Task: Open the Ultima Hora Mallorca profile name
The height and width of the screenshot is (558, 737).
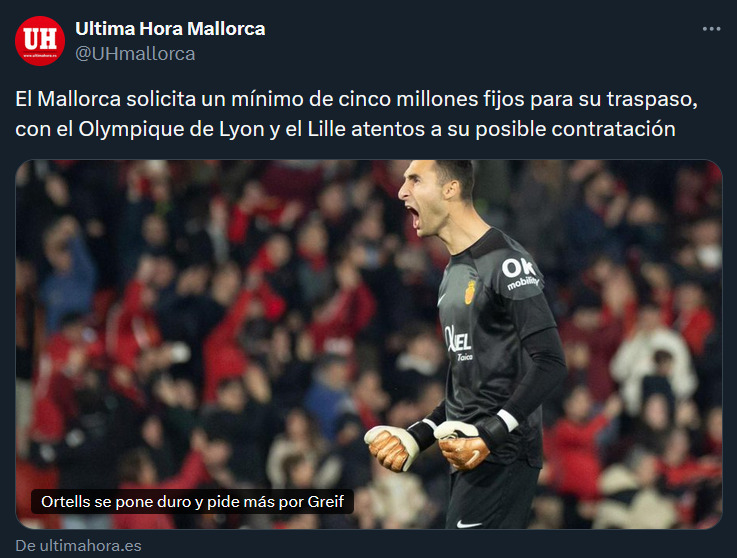Action: coord(170,29)
